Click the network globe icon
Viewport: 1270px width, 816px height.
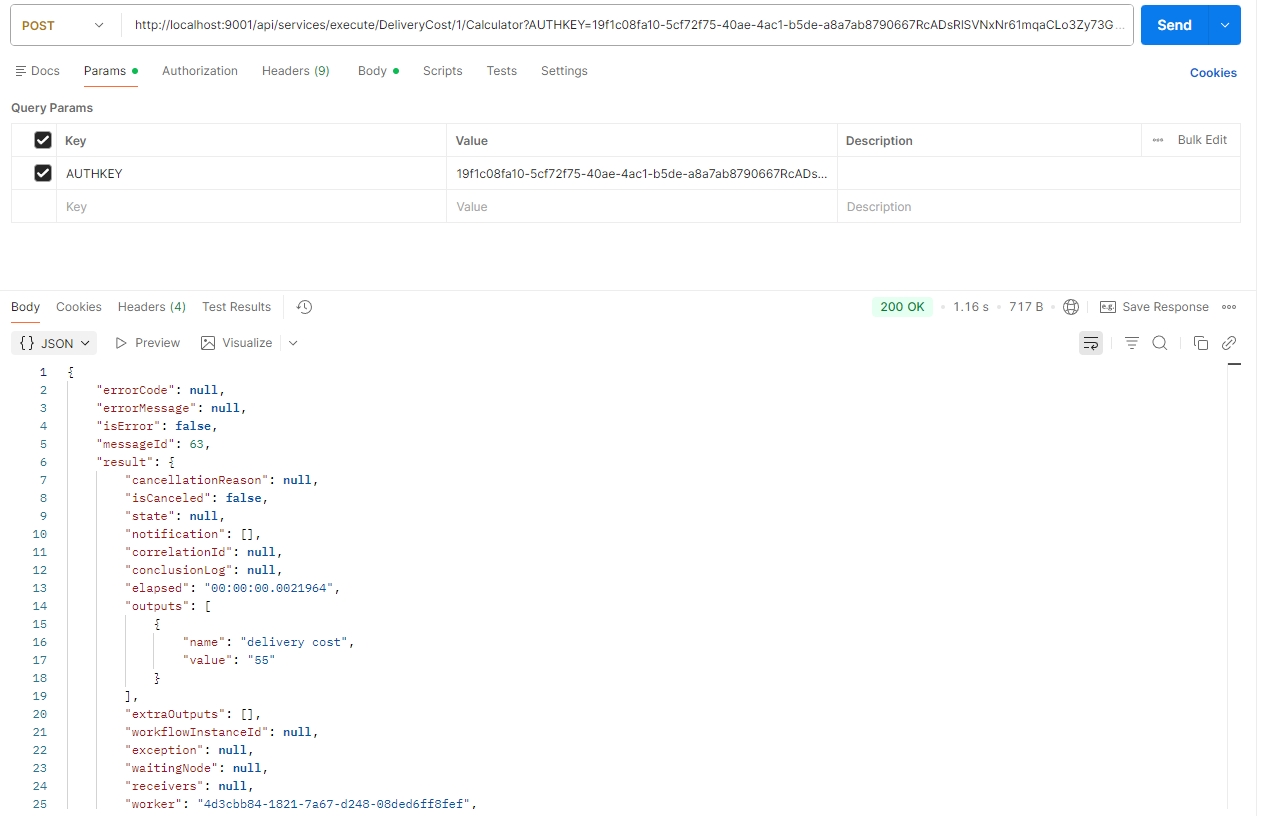point(1071,307)
